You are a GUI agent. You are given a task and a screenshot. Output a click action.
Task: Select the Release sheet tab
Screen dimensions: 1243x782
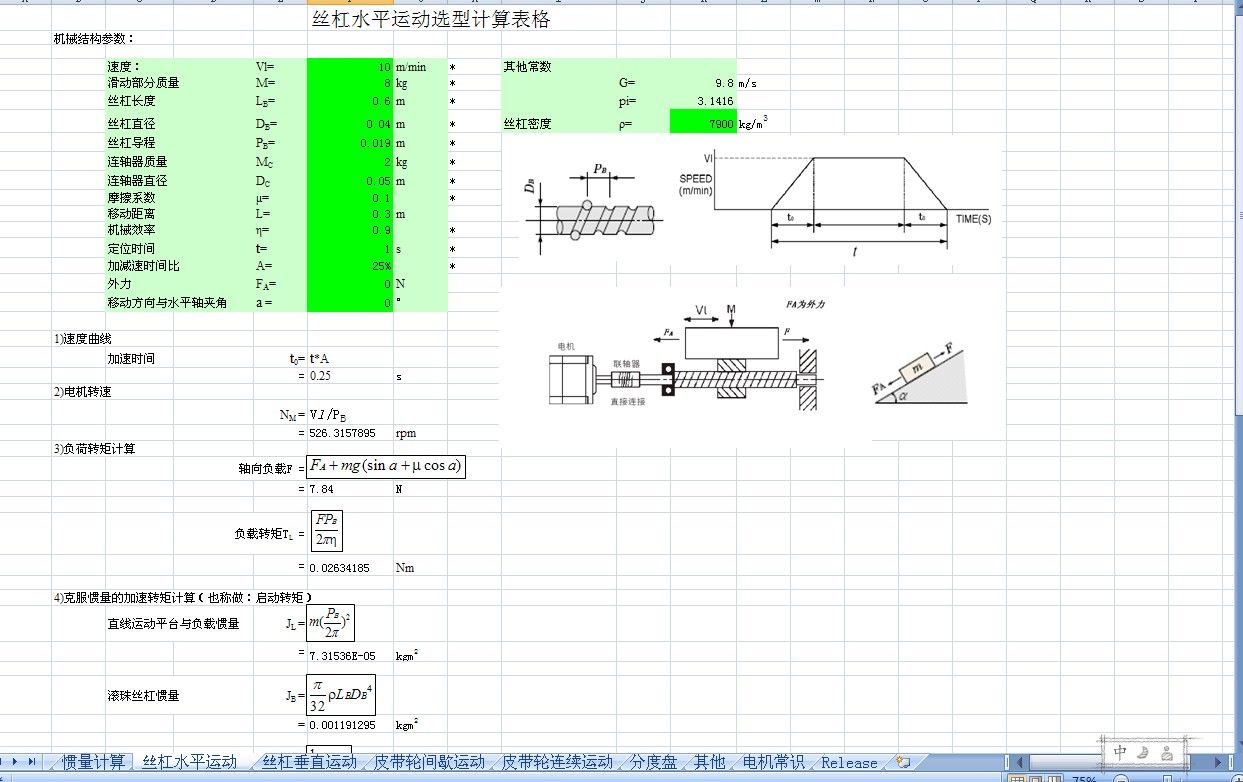848,762
